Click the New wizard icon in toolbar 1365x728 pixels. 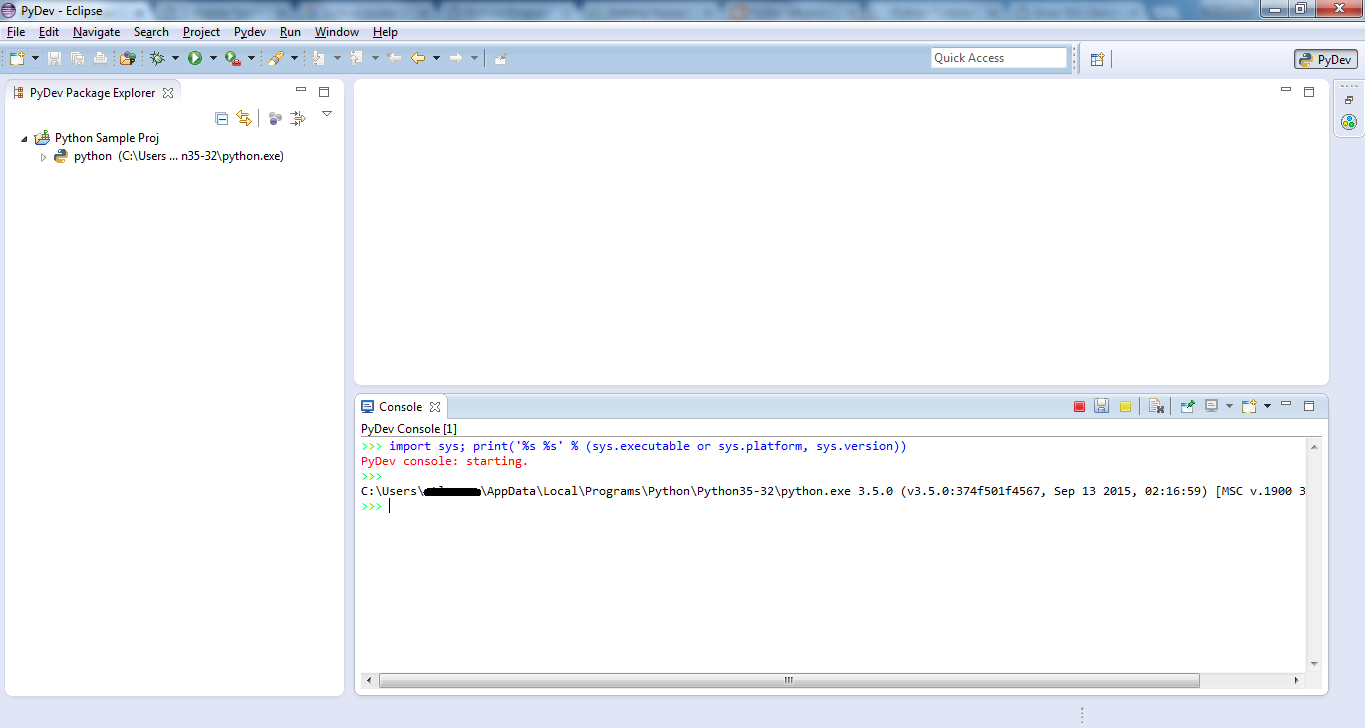pos(18,58)
